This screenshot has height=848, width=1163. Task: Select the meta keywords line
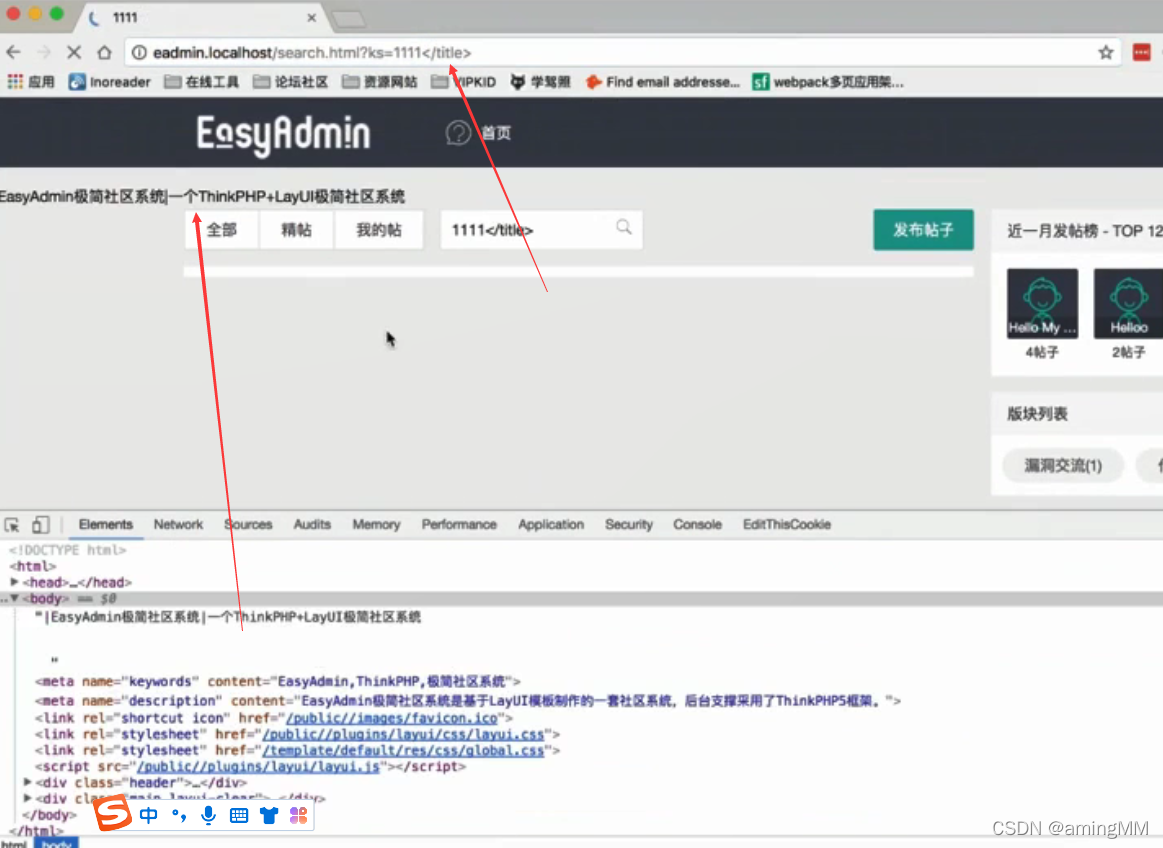tap(278, 681)
